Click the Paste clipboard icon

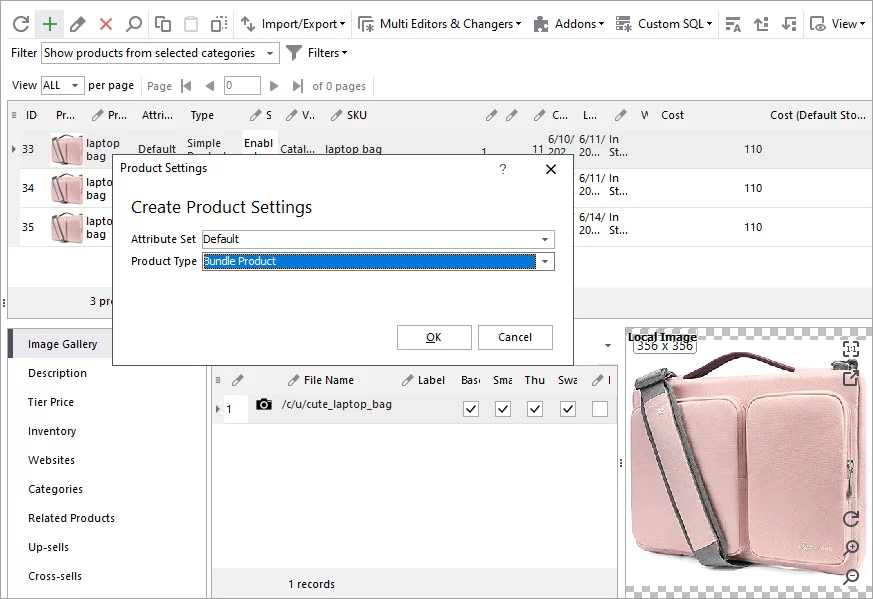pos(191,24)
